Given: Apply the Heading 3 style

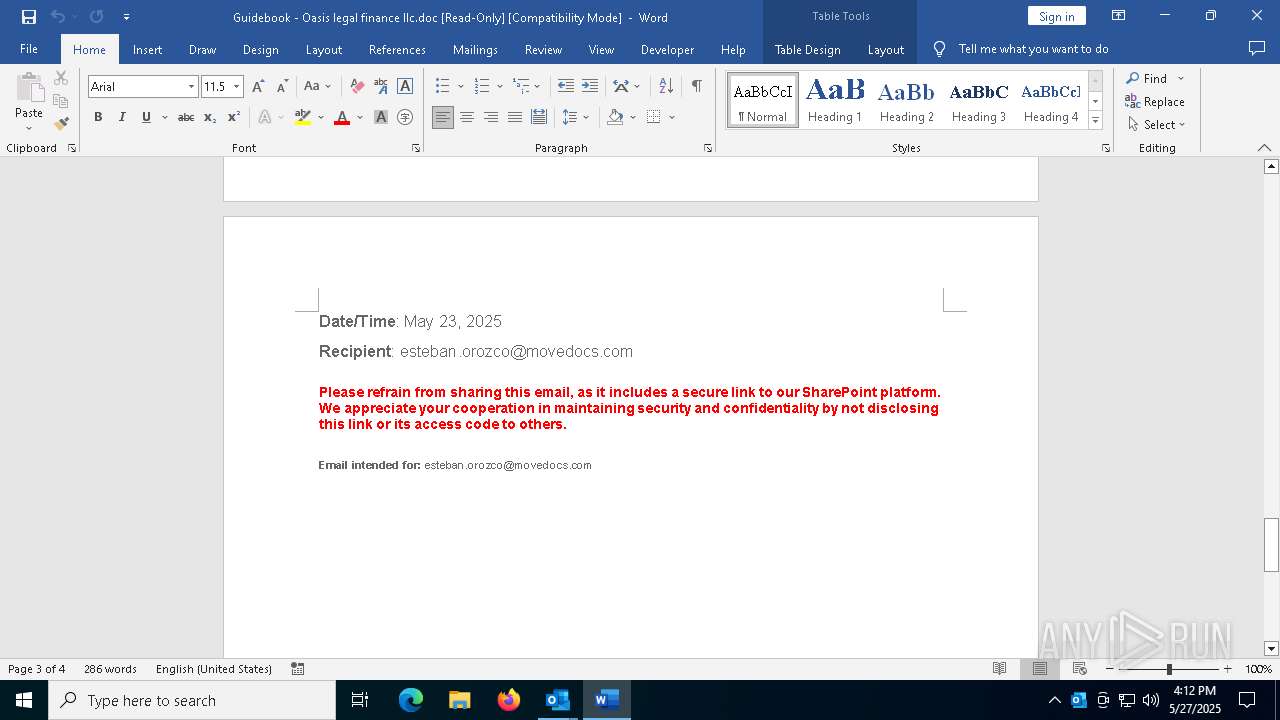Looking at the screenshot, I should (x=979, y=100).
